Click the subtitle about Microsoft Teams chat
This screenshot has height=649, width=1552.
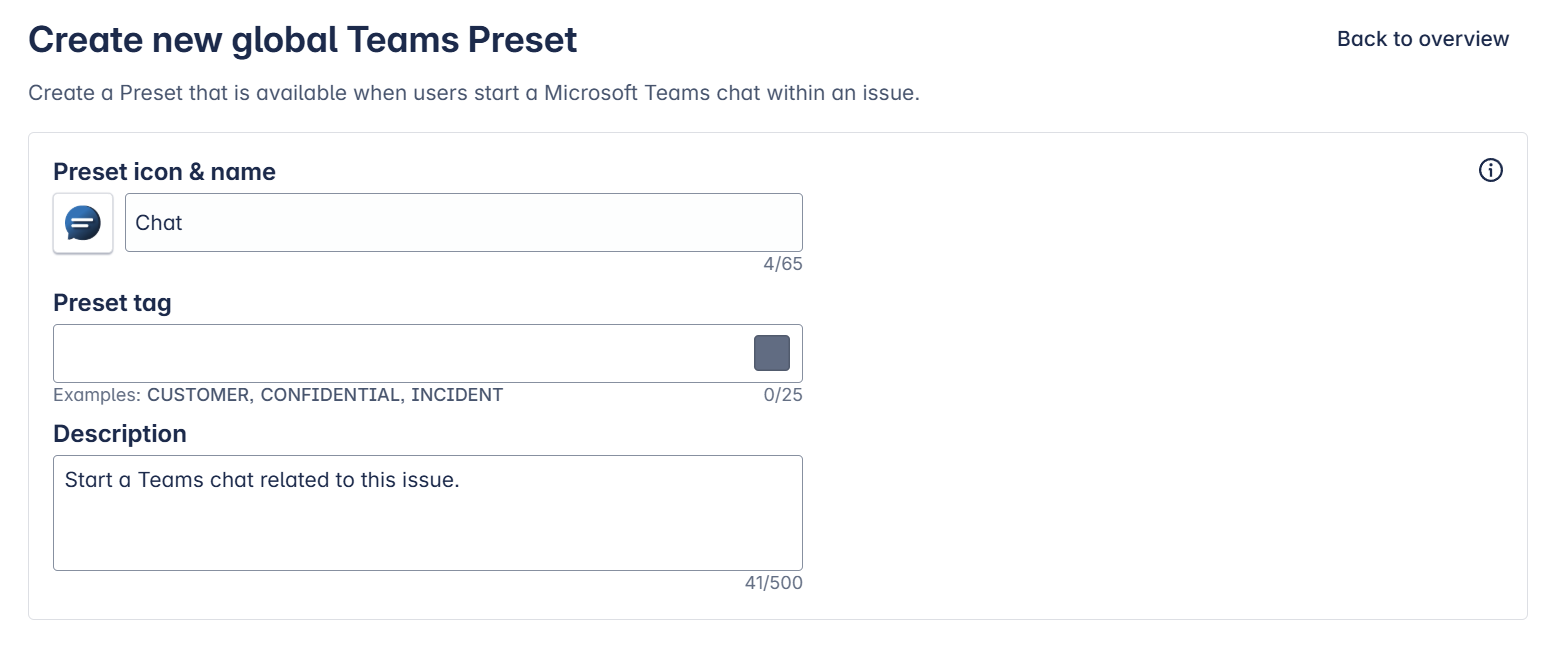[473, 94]
